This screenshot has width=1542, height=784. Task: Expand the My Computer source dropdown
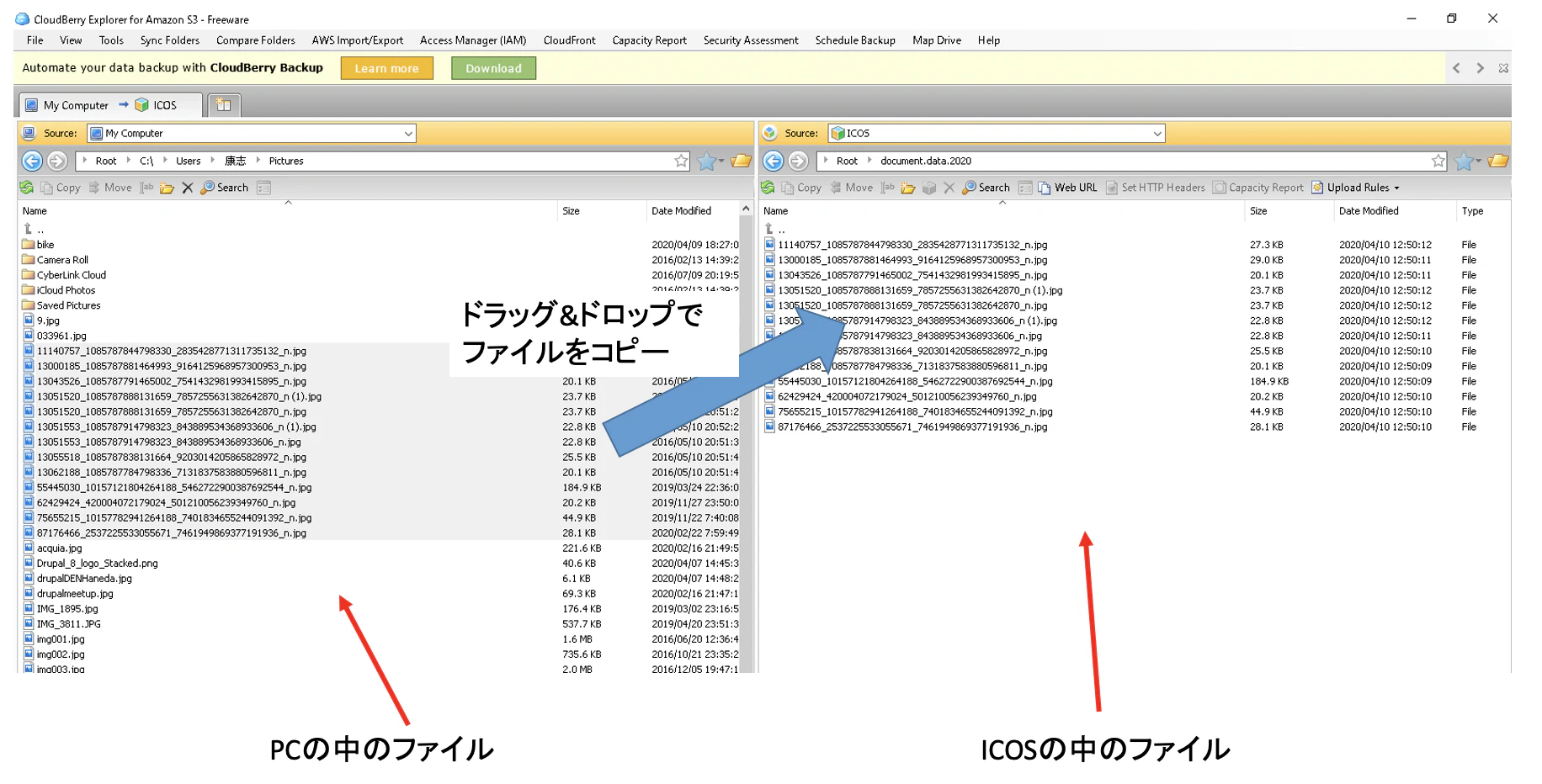[408, 133]
